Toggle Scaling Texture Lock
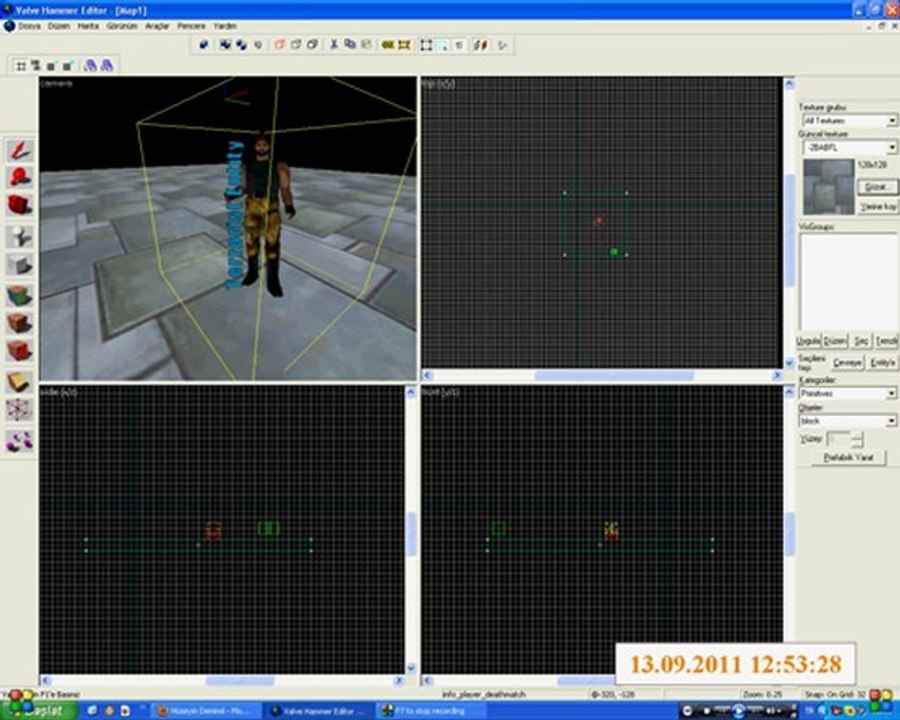 480,45
